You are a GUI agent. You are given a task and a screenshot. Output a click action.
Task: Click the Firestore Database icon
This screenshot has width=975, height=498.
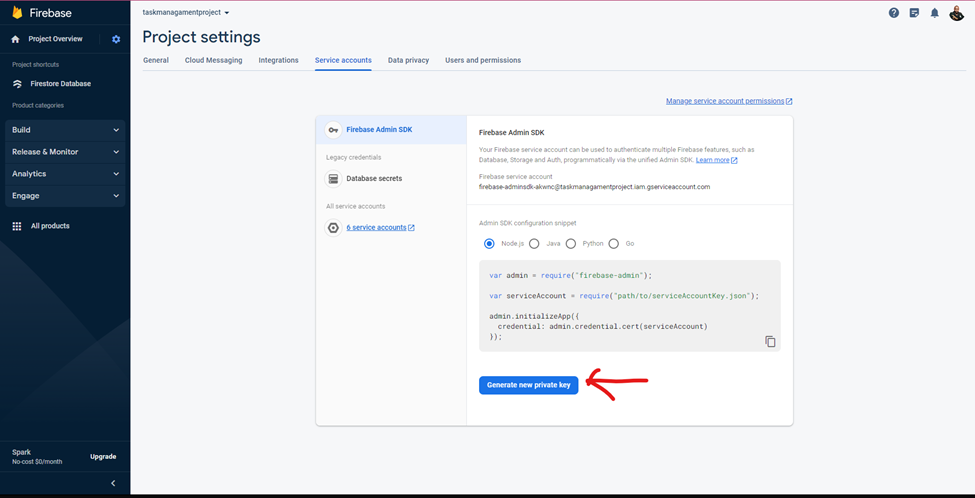click(17, 84)
